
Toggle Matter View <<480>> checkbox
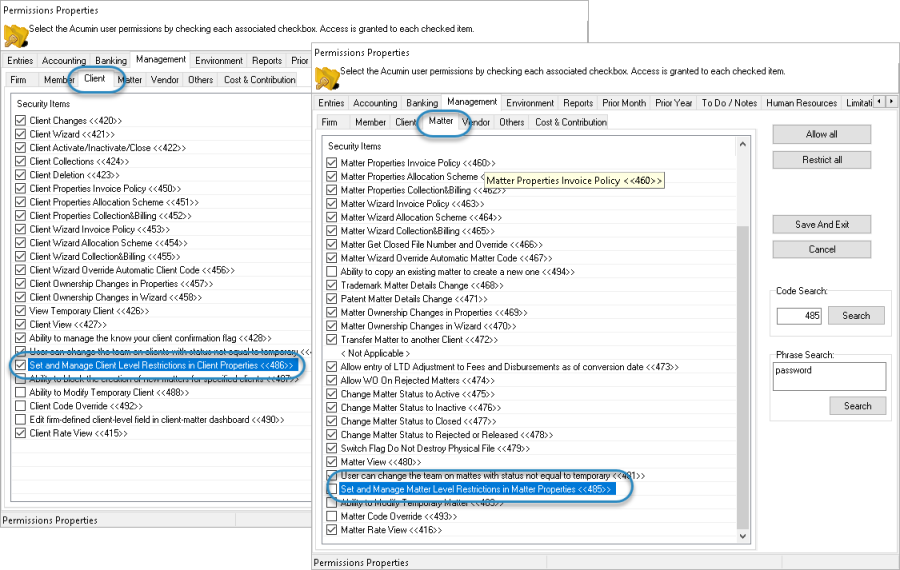[331, 462]
